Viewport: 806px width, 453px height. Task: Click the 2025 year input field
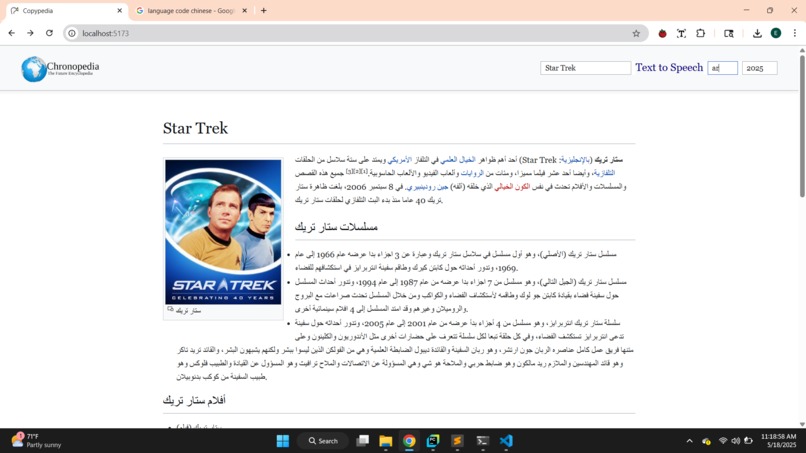pyautogui.click(x=759, y=68)
